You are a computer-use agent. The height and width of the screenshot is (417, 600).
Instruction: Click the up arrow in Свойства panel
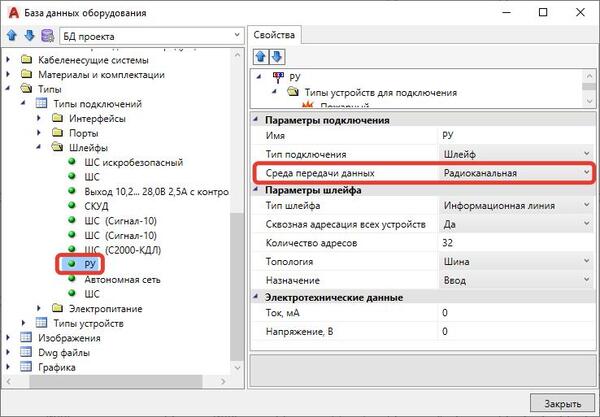pos(257,56)
